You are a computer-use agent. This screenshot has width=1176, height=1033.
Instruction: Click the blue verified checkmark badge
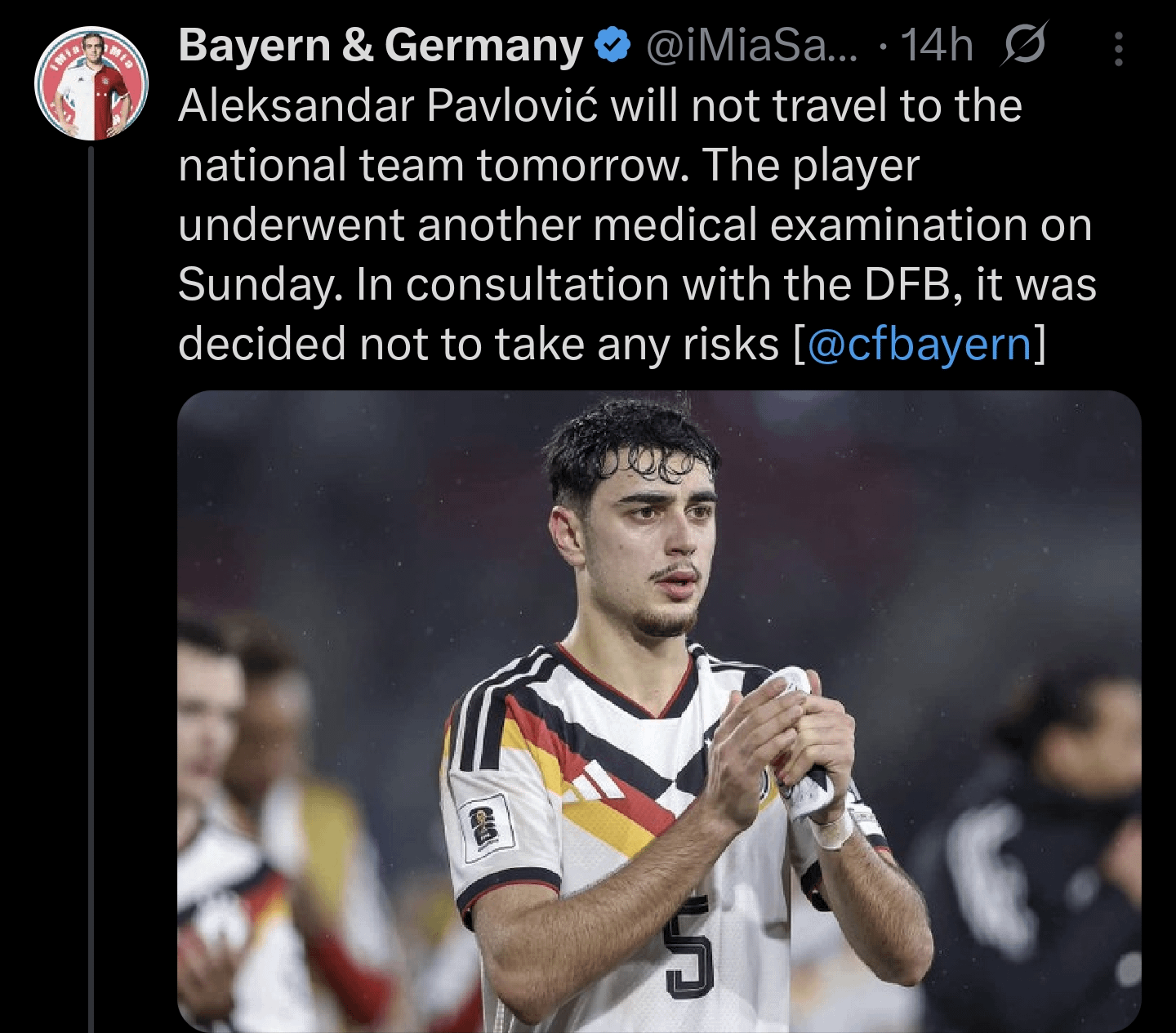[x=612, y=45]
